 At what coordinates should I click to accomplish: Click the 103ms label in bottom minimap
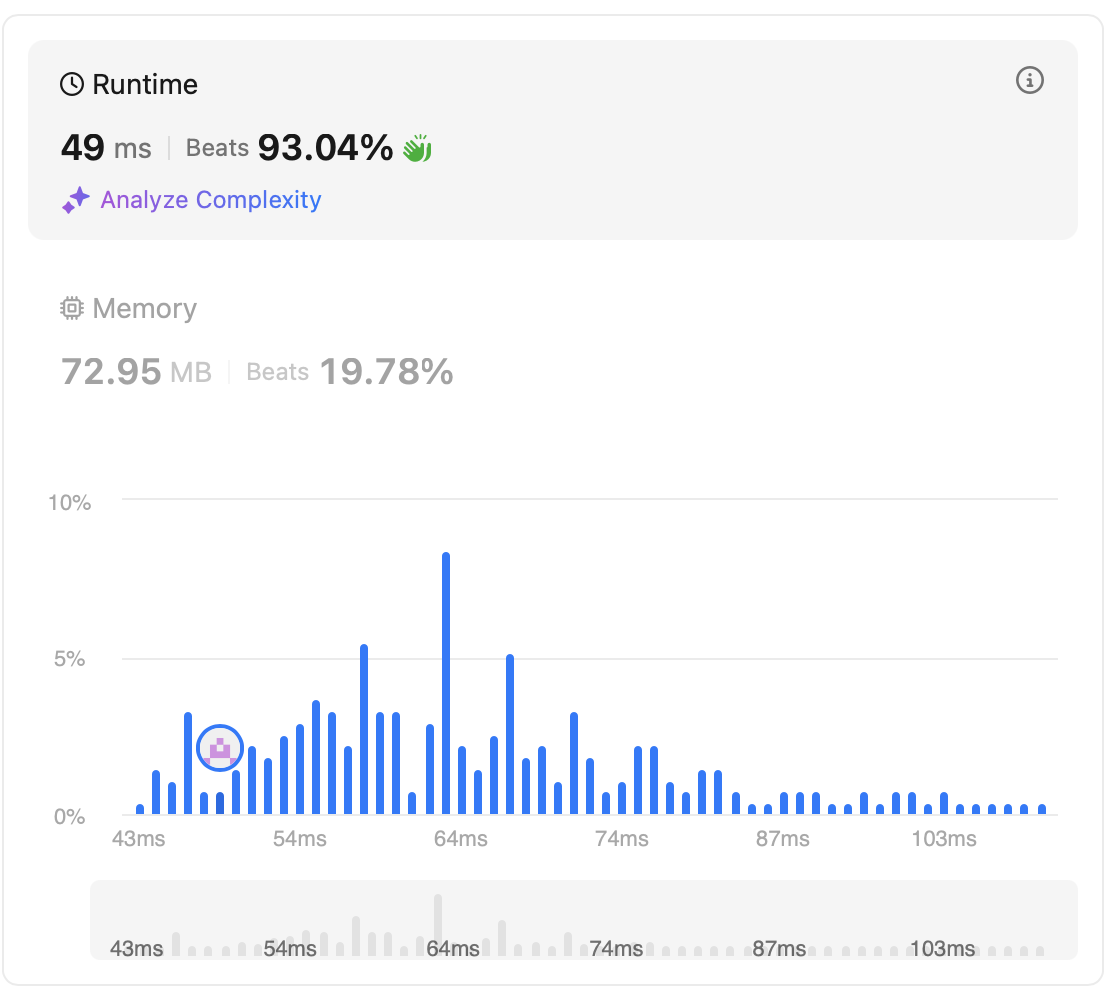[x=942, y=948]
